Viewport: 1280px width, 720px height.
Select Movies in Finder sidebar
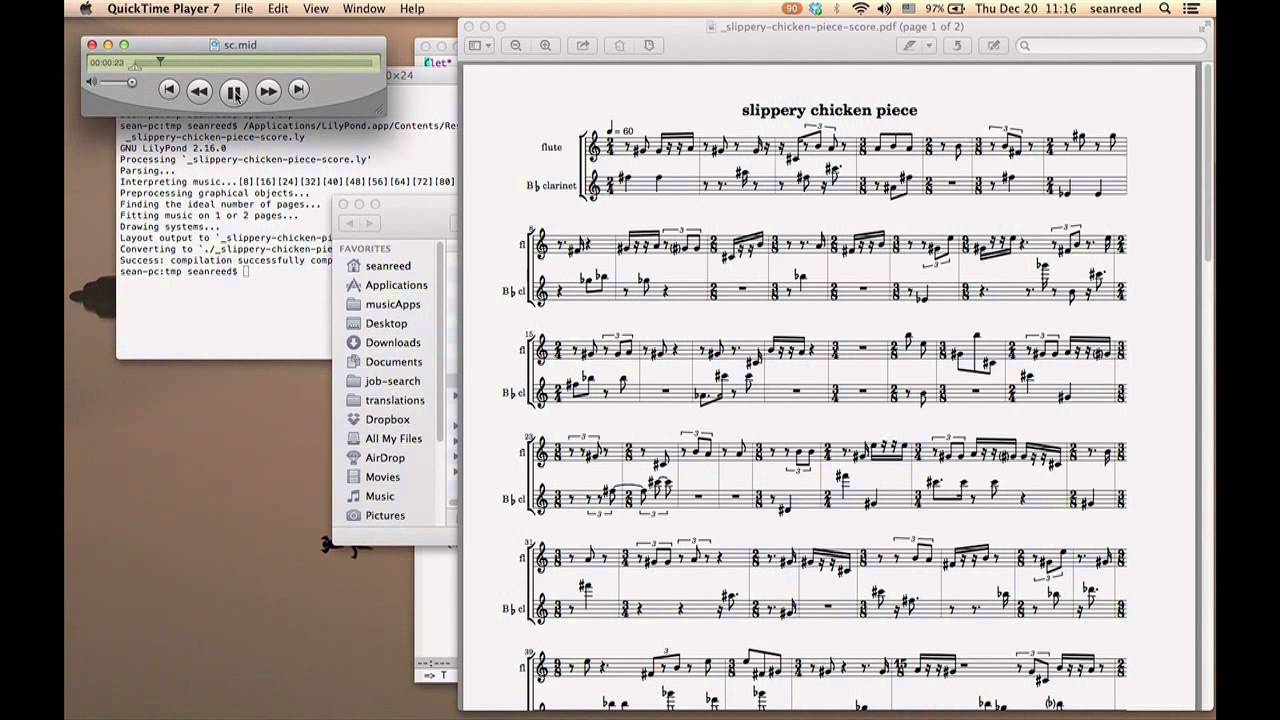click(382, 477)
